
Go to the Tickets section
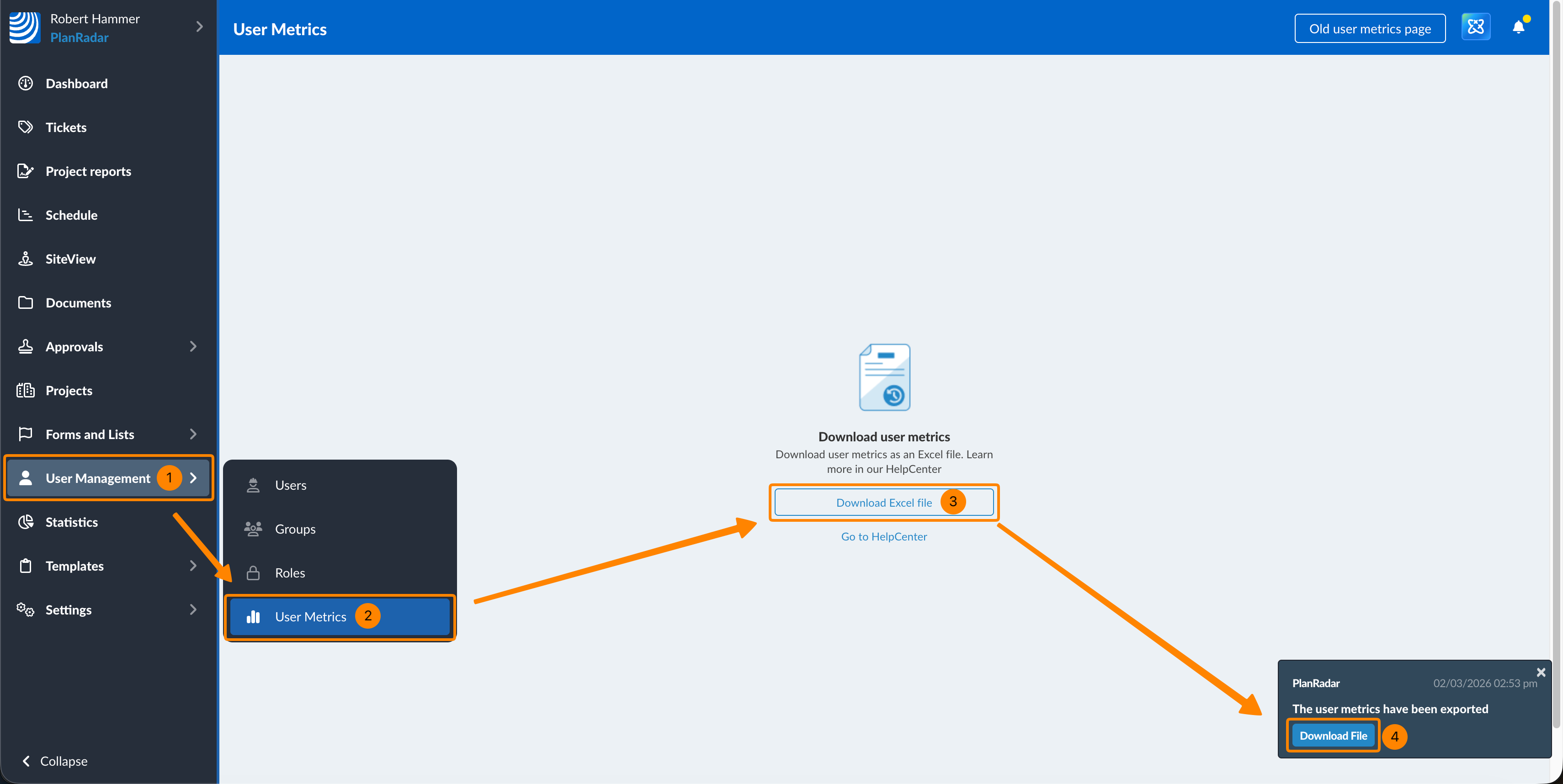(x=65, y=127)
